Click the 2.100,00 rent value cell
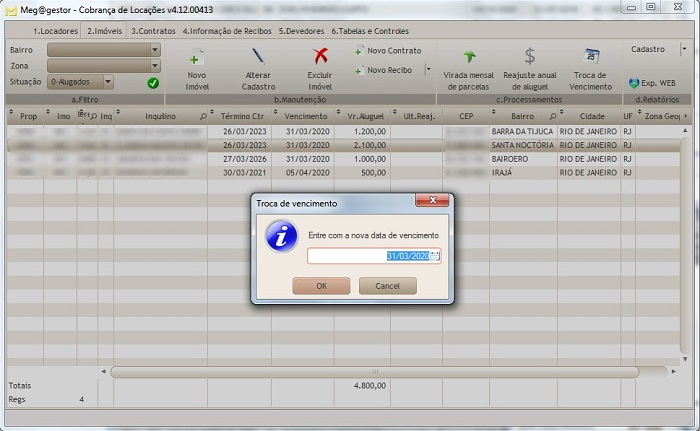Viewport: 700px width, 431px height. pos(370,145)
